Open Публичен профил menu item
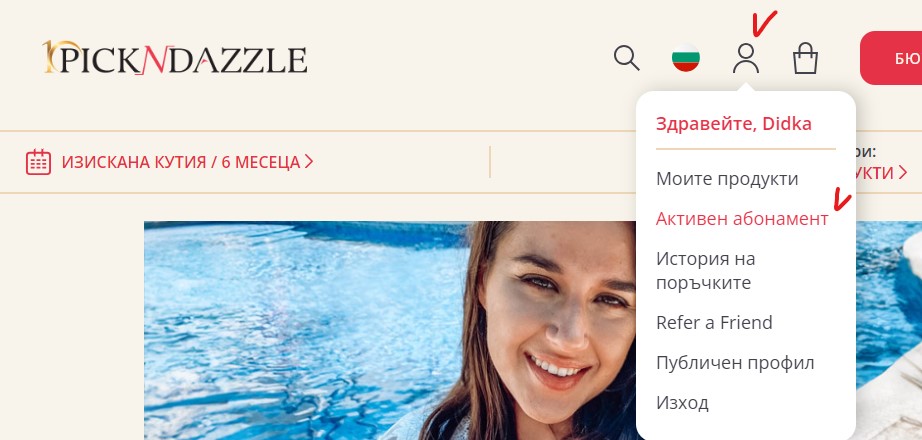 click(x=735, y=362)
